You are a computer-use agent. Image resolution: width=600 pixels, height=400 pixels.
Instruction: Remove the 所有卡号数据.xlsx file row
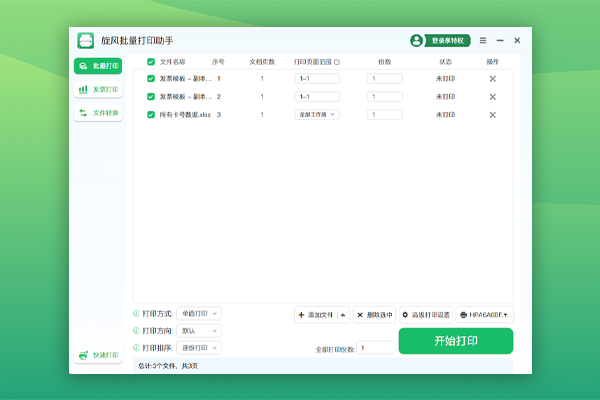click(x=492, y=115)
